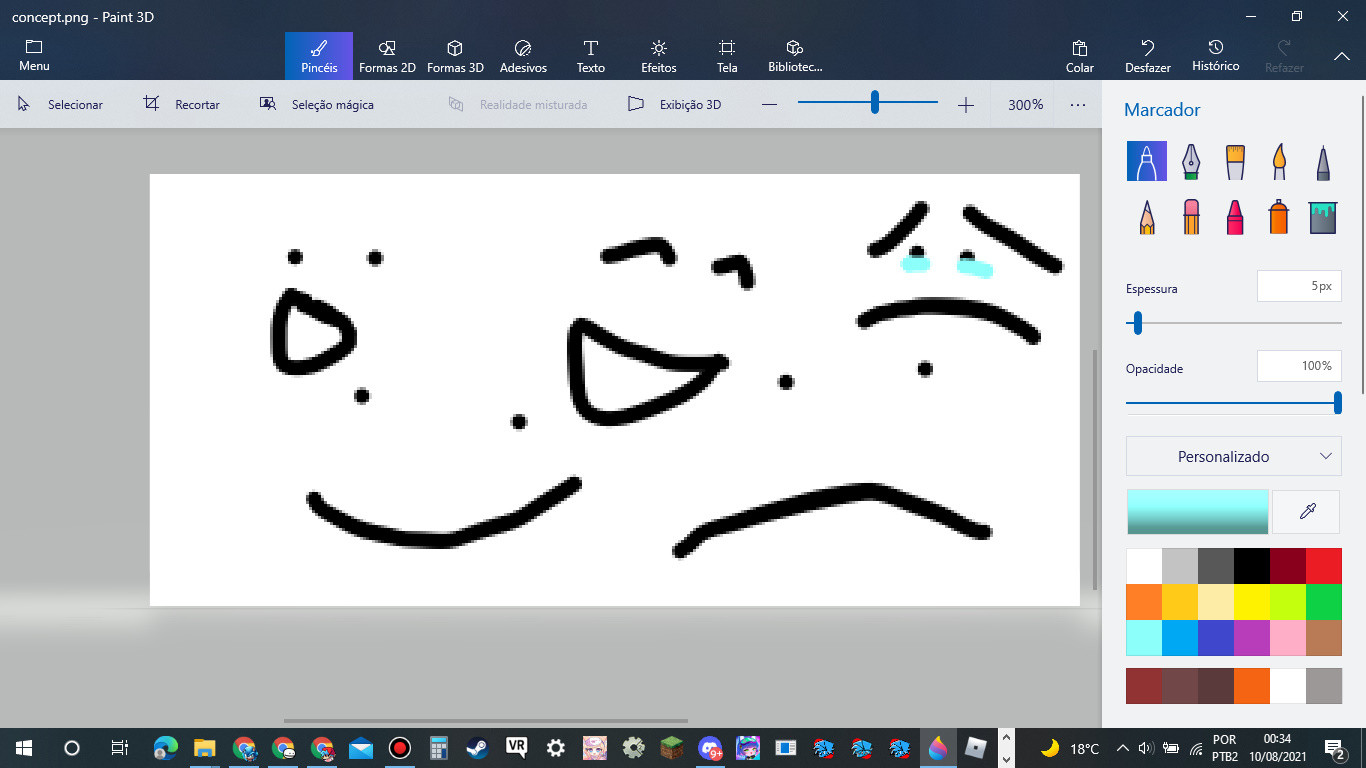Click Recortar to crop

tap(183, 103)
